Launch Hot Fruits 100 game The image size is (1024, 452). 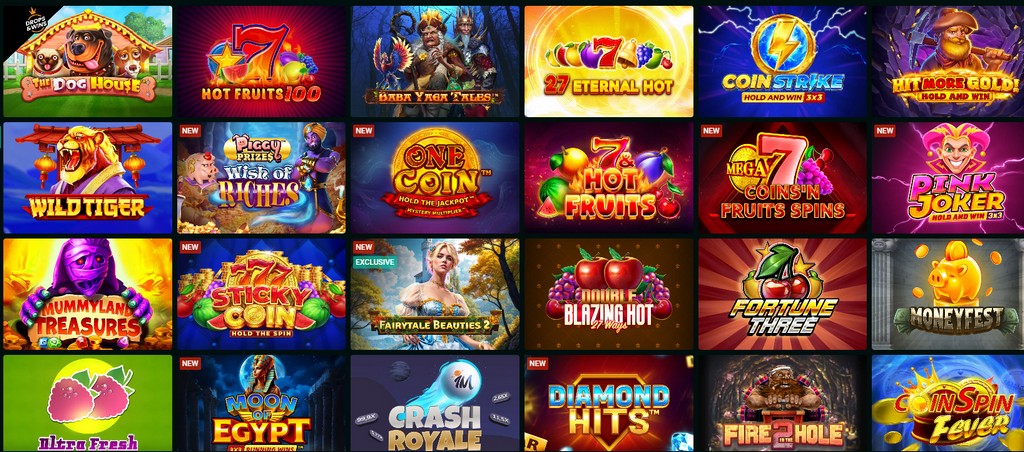261,61
